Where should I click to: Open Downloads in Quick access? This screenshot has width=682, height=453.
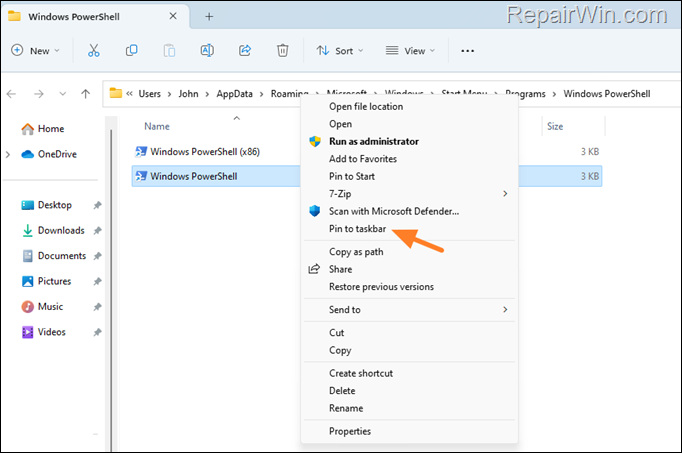tap(53, 230)
